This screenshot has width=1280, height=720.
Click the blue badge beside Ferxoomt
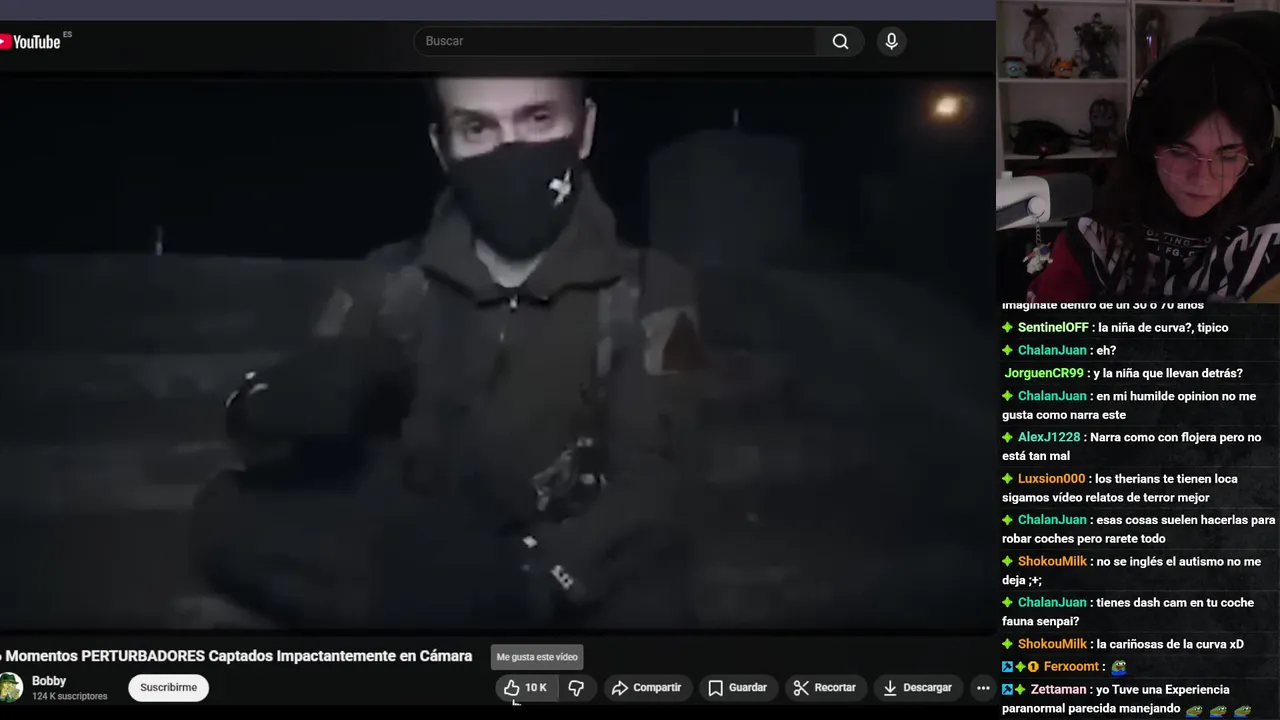(x=1007, y=667)
